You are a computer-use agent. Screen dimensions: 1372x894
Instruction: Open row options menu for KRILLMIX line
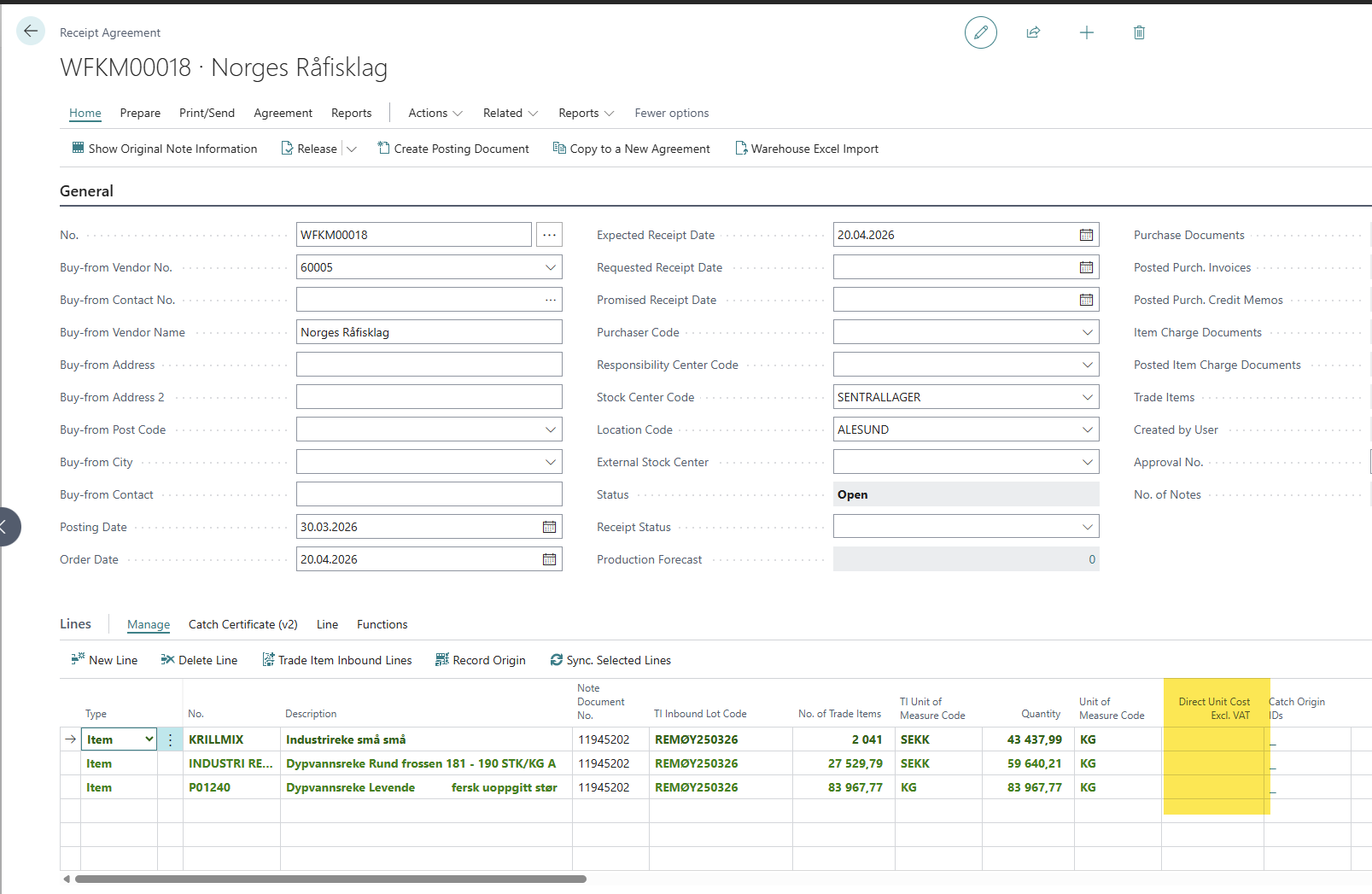tap(170, 739)
